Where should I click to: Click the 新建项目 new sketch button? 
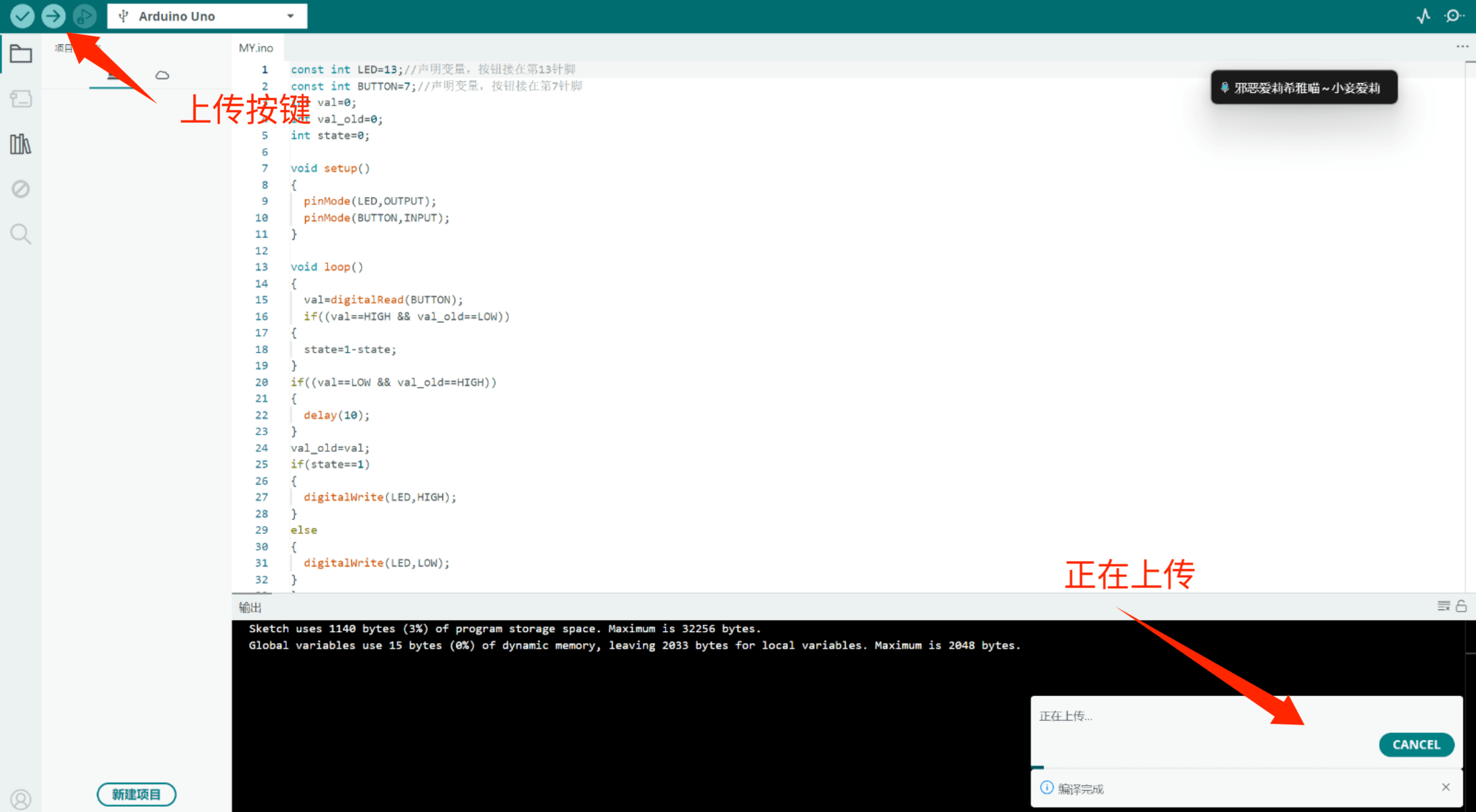coord(136,794)
